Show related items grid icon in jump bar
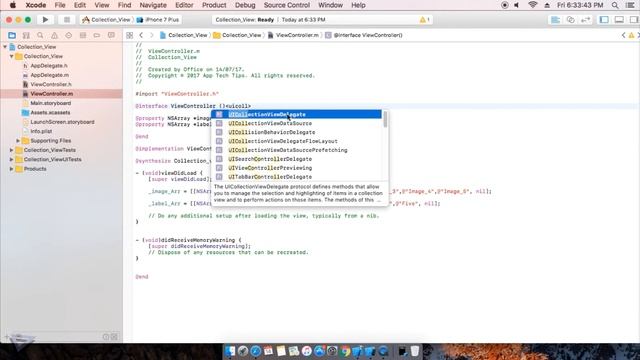The image size is (640, 360). (x=129, y=36)
